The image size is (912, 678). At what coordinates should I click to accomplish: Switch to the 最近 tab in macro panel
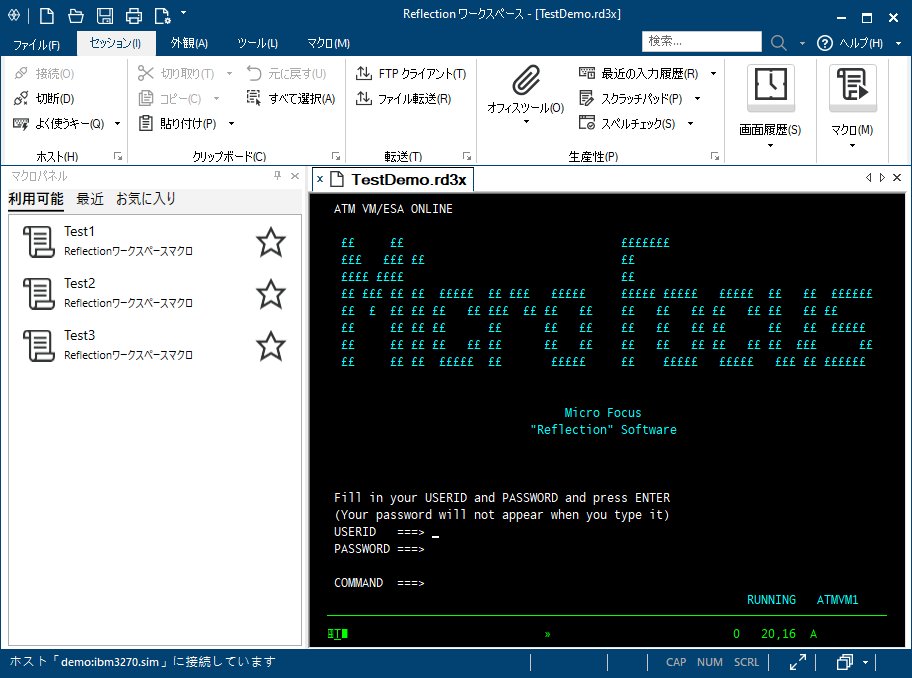coord(90,199)
